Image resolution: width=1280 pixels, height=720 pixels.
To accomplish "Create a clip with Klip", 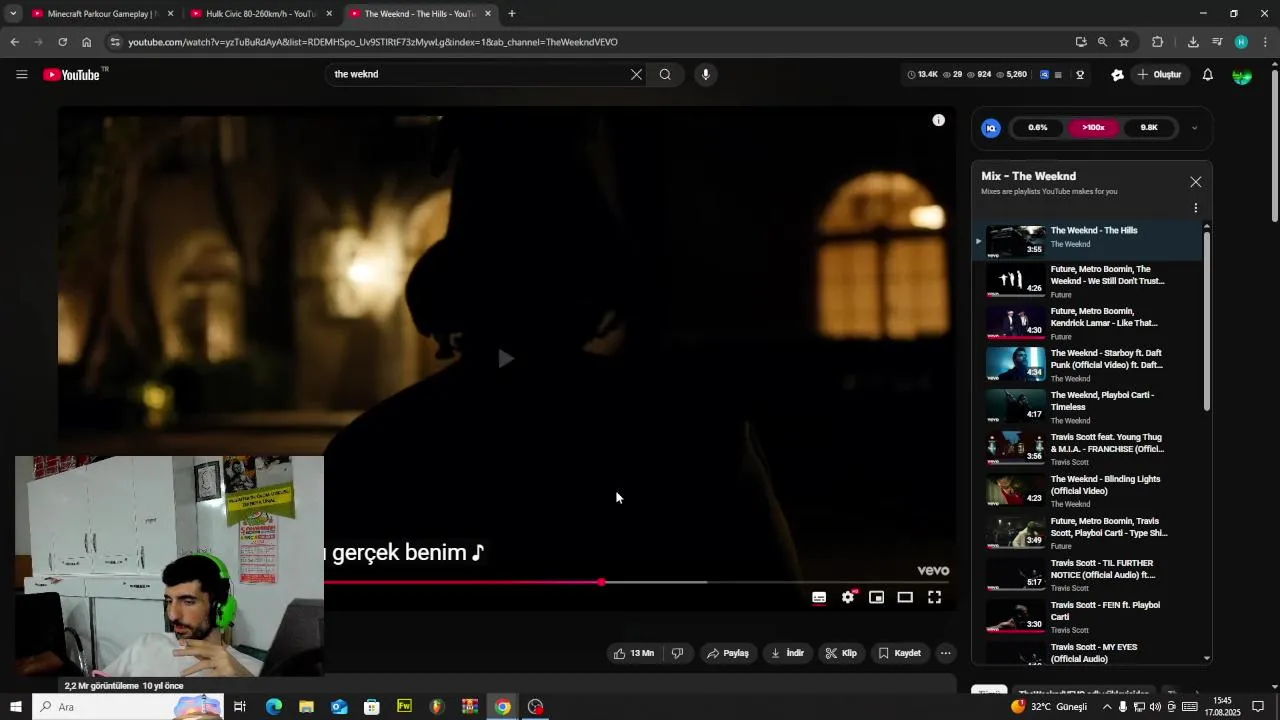I will pyautogui.click(x=841, y=653).
